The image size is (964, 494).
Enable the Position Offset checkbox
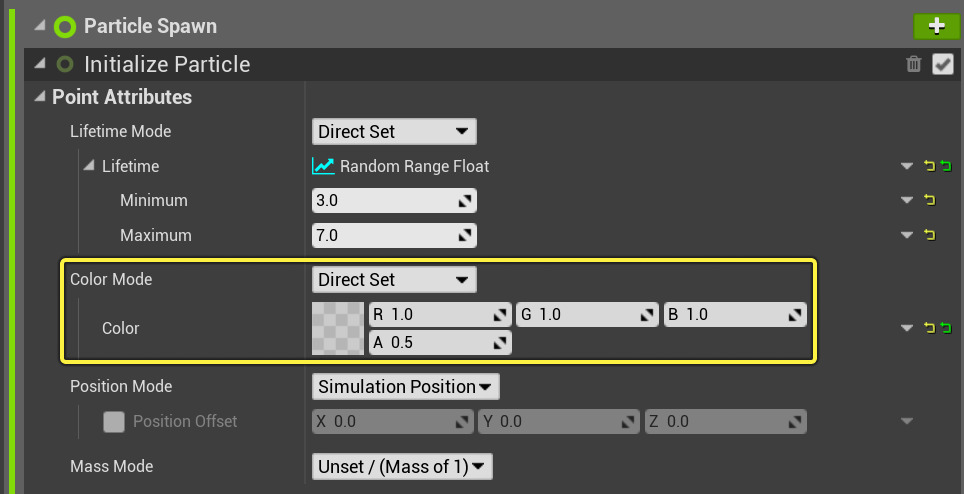pyautogui.click(x=114, y=422)
